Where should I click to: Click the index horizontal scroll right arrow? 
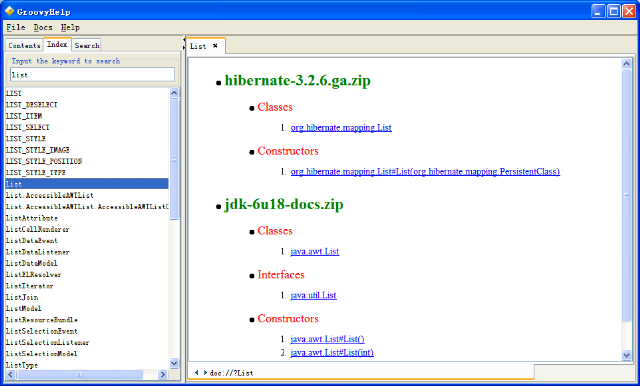click(162, 374)
